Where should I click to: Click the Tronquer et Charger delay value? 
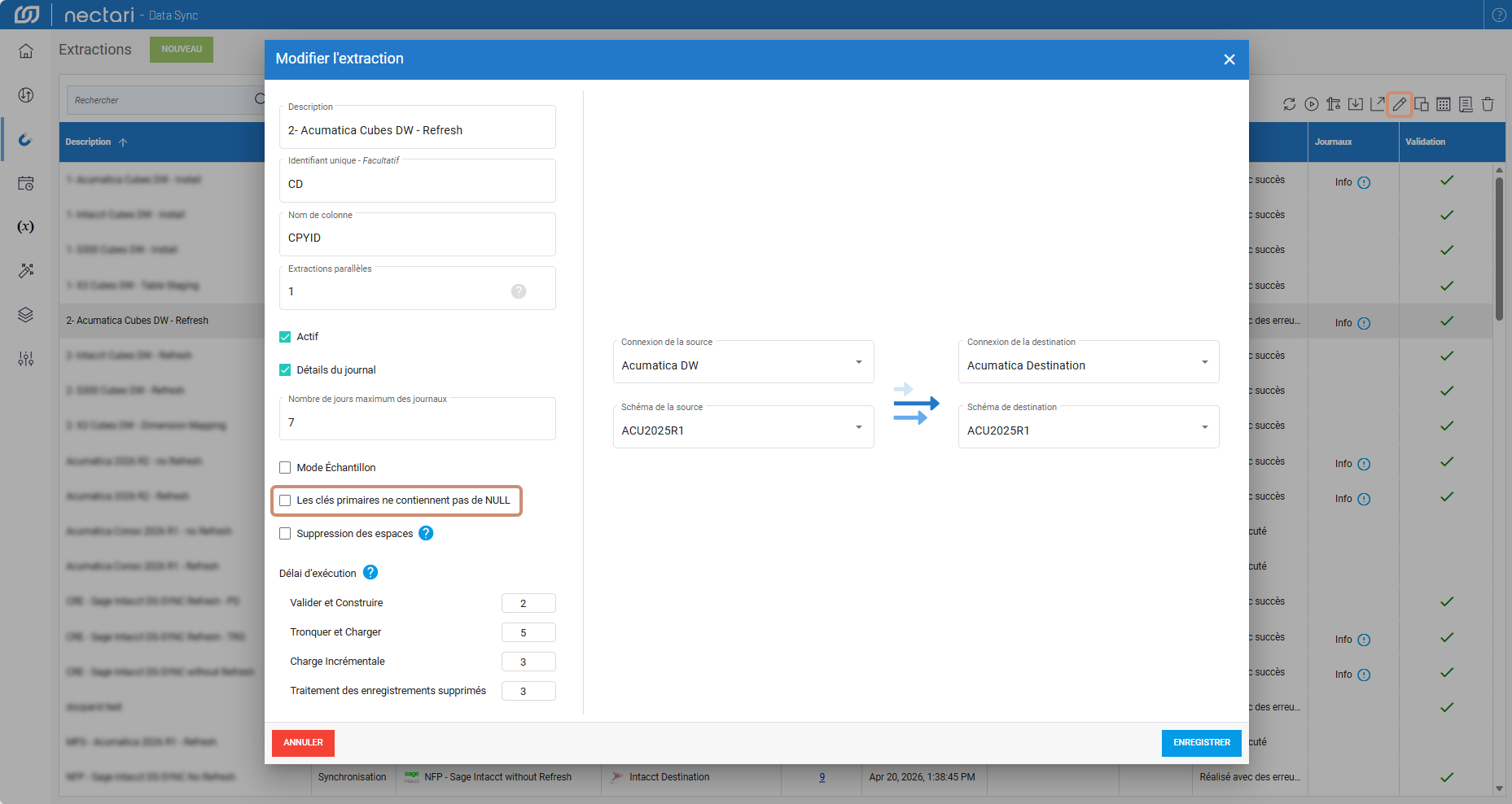528,632
